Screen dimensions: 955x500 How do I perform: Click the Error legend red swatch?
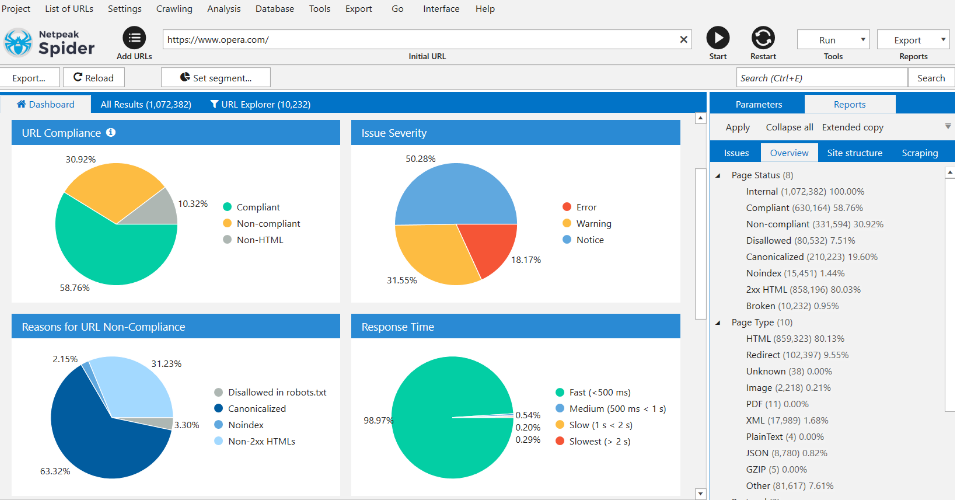tap(566, 207)
